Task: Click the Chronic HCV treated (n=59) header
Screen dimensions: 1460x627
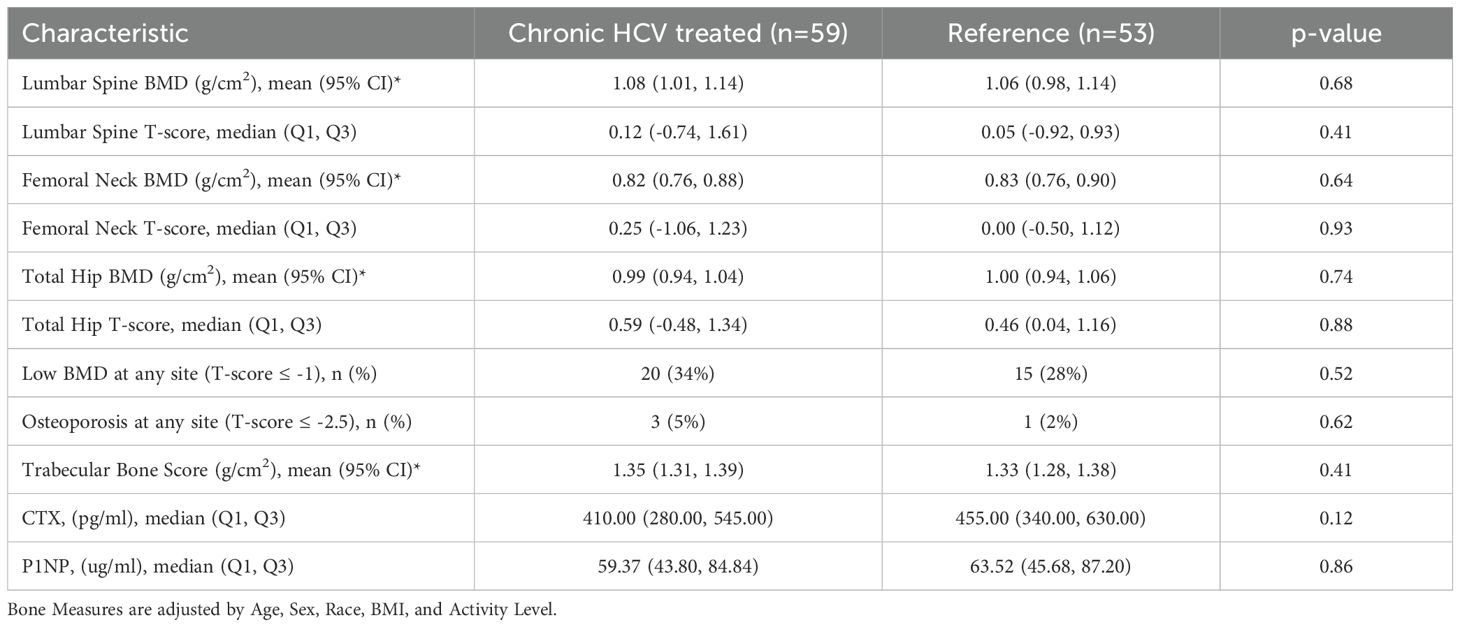Action: 678,33
